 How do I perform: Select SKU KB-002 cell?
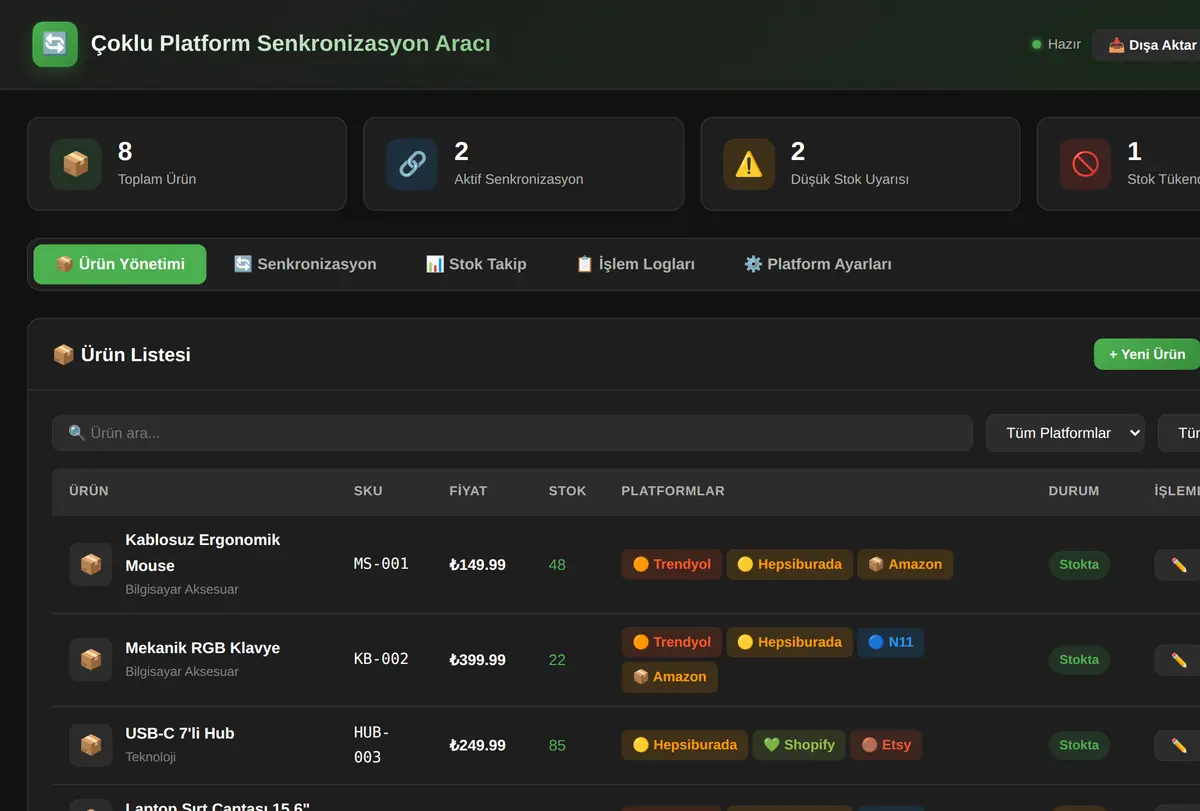[x=381, y=659]
